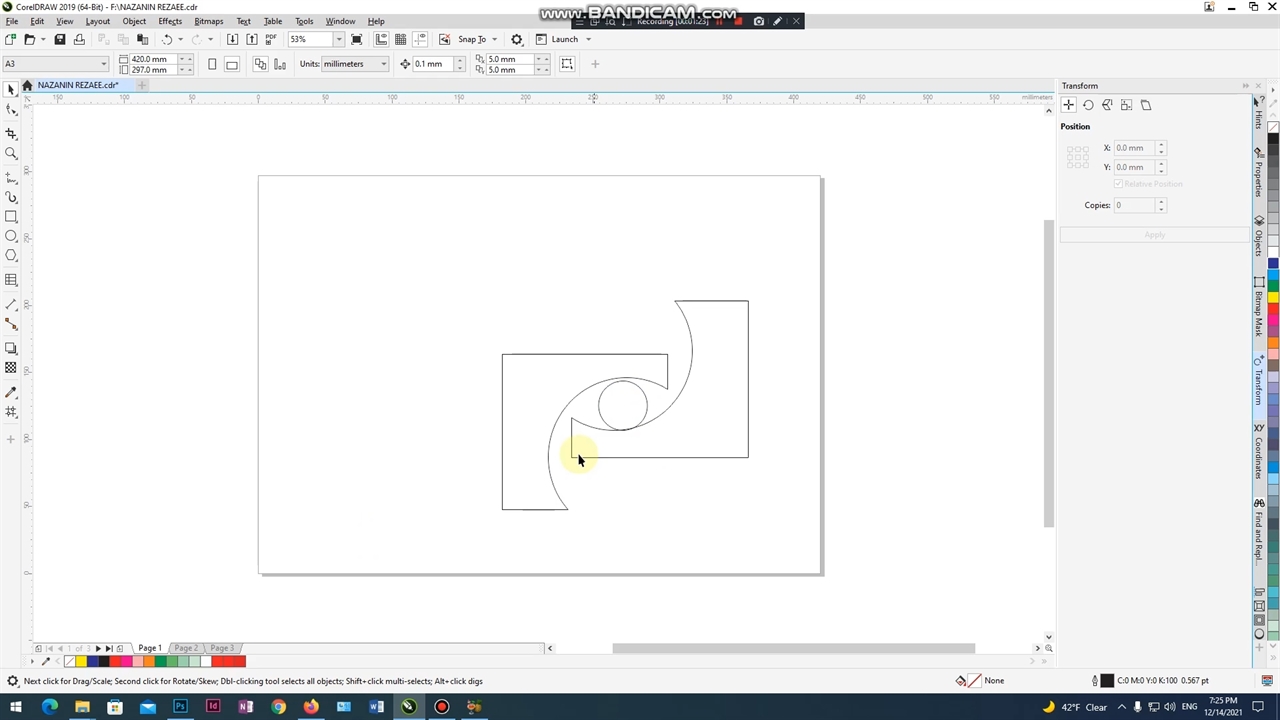This screenshot has width=1280, height=720.
Task: Choose the Ellipse tool
Action: [x=11, y=236]
